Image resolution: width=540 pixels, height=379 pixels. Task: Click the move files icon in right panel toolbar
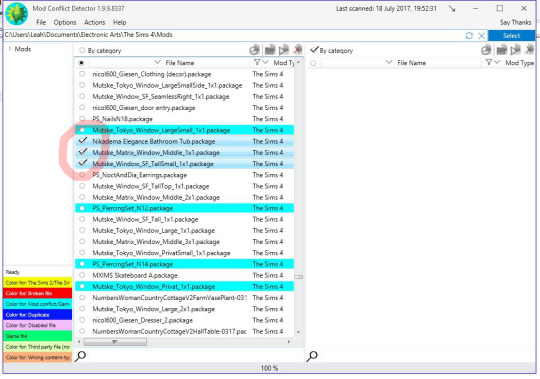pos(516,50)
